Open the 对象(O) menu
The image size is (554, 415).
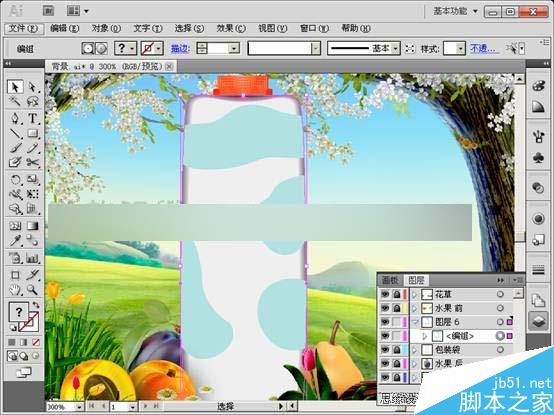106,28
